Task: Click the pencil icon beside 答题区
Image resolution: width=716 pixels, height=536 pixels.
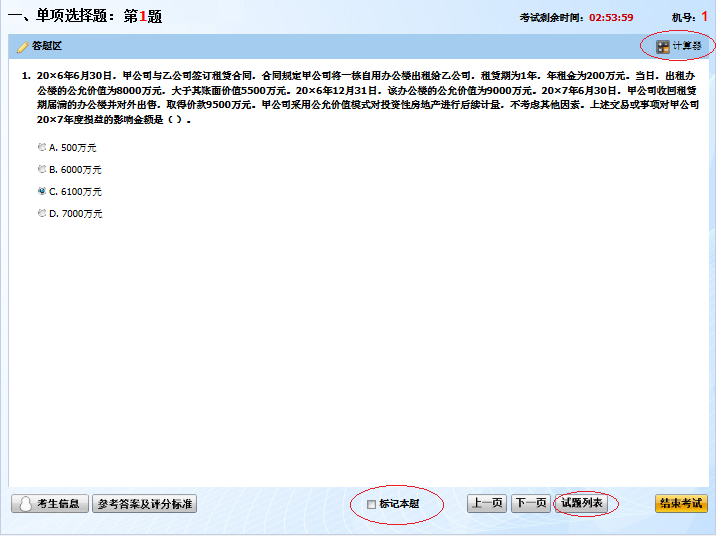Action: click(x=22, y=47)
